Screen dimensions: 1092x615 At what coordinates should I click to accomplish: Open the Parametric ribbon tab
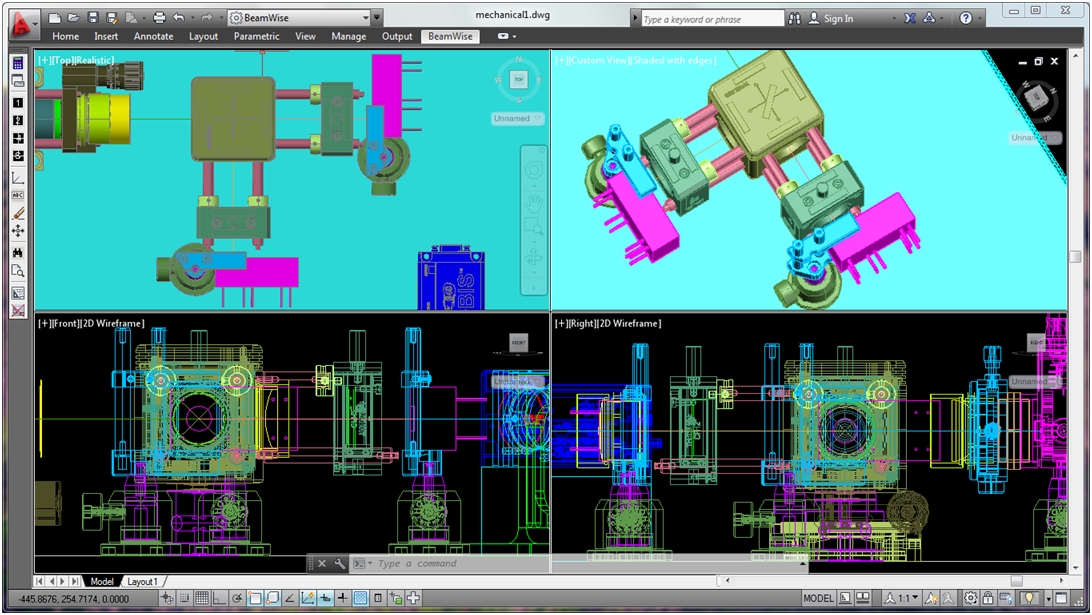point(257,36)
